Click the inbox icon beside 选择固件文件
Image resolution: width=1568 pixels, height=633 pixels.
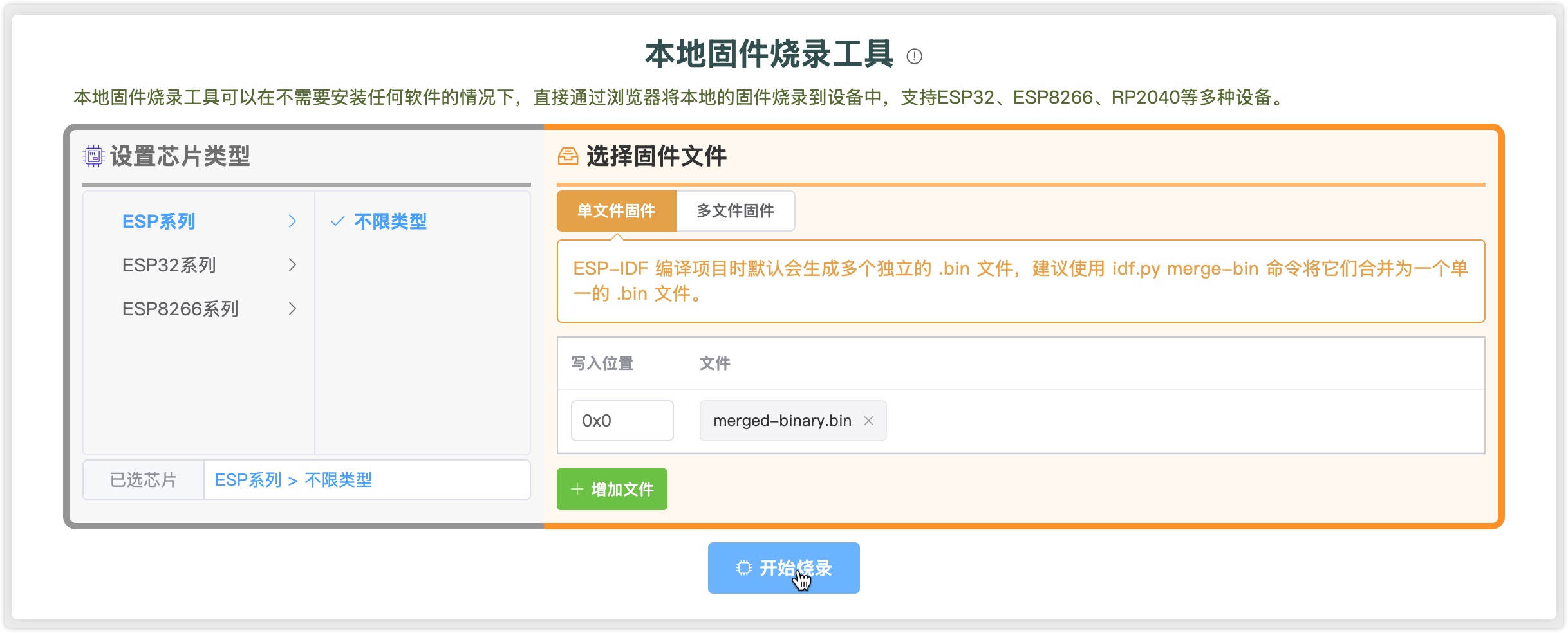tap(568, 156)
